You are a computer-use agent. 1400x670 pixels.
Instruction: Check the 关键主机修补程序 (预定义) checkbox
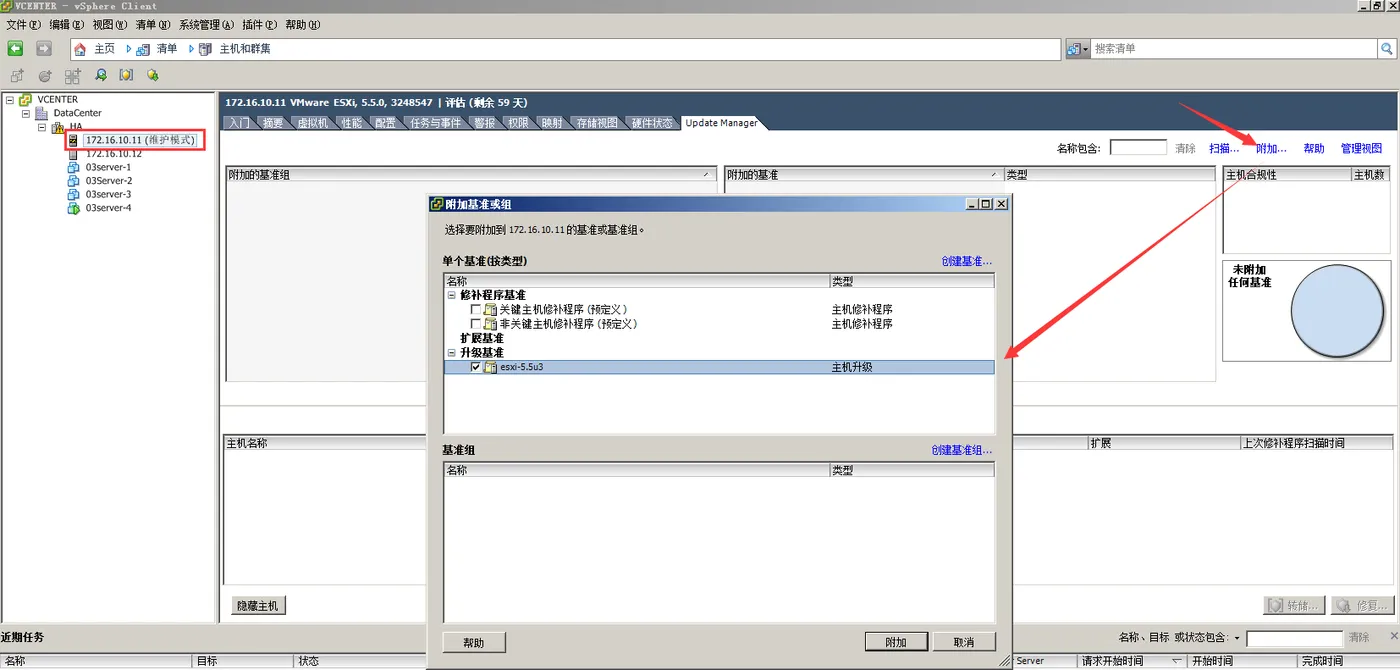476,310
